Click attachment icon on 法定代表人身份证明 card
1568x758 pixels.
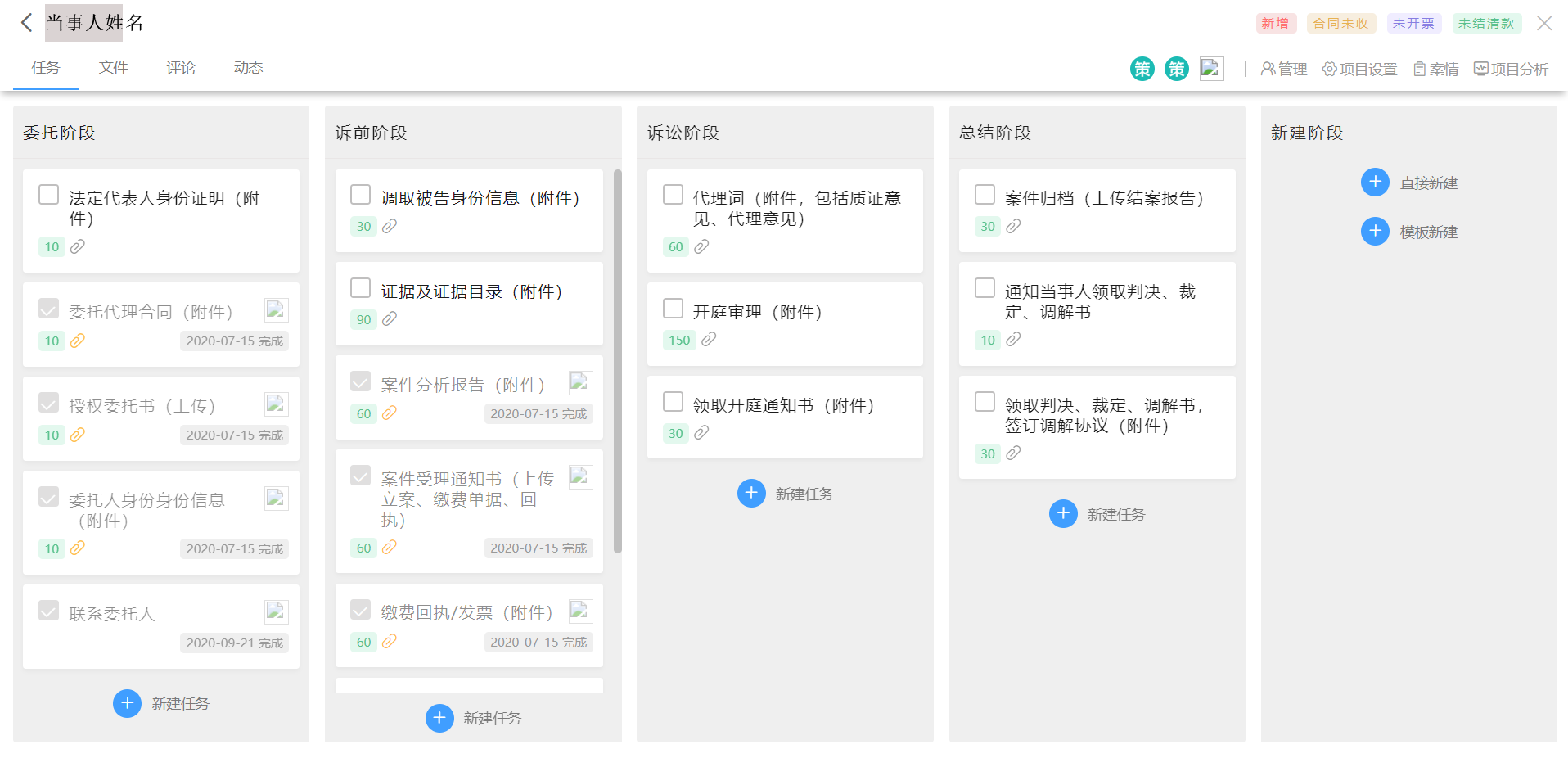78,246
